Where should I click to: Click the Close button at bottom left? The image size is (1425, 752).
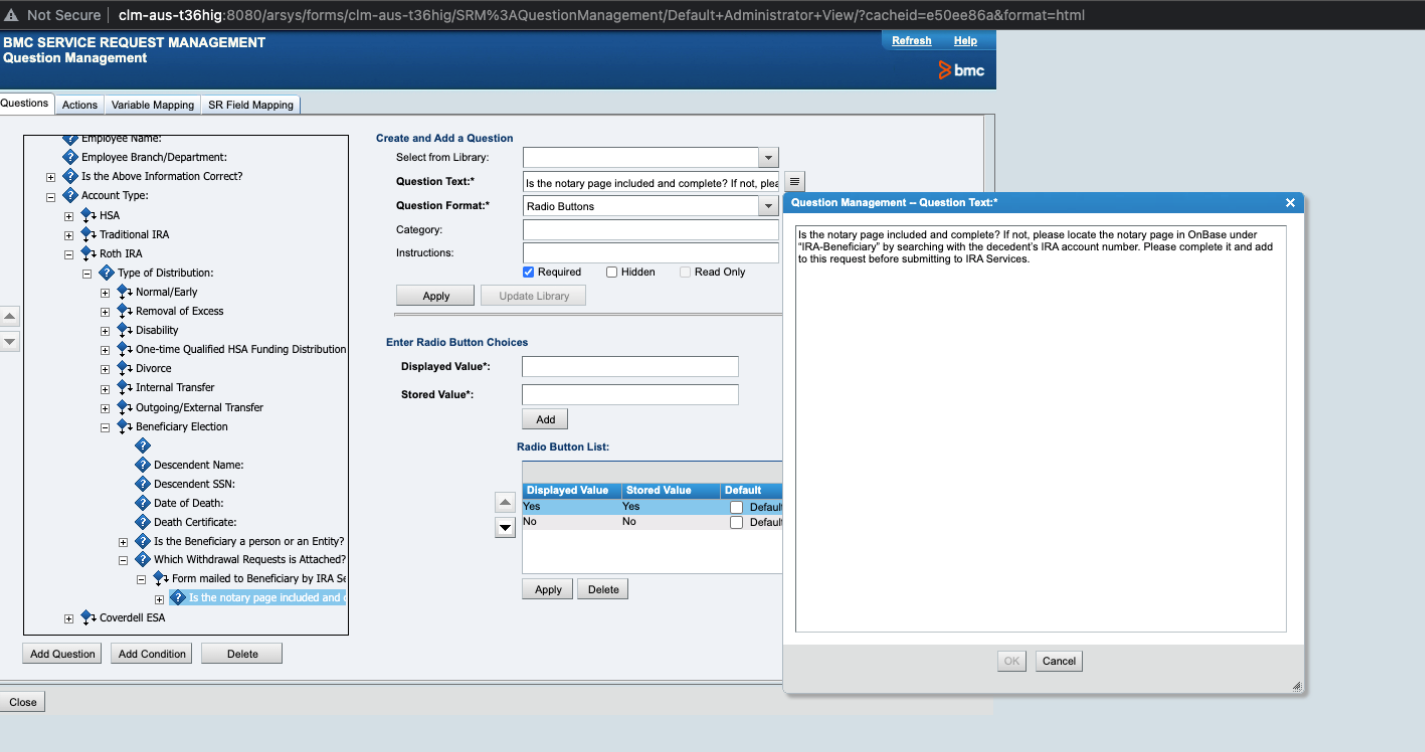coord(23,702)
